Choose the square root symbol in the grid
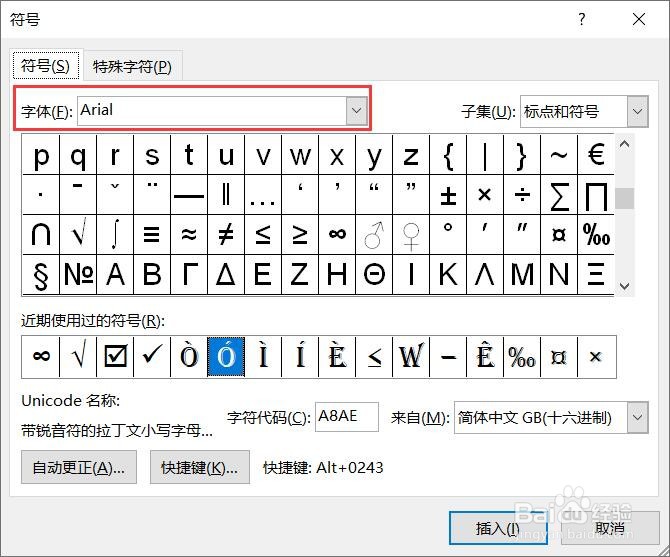 click(x=78, y=235)
